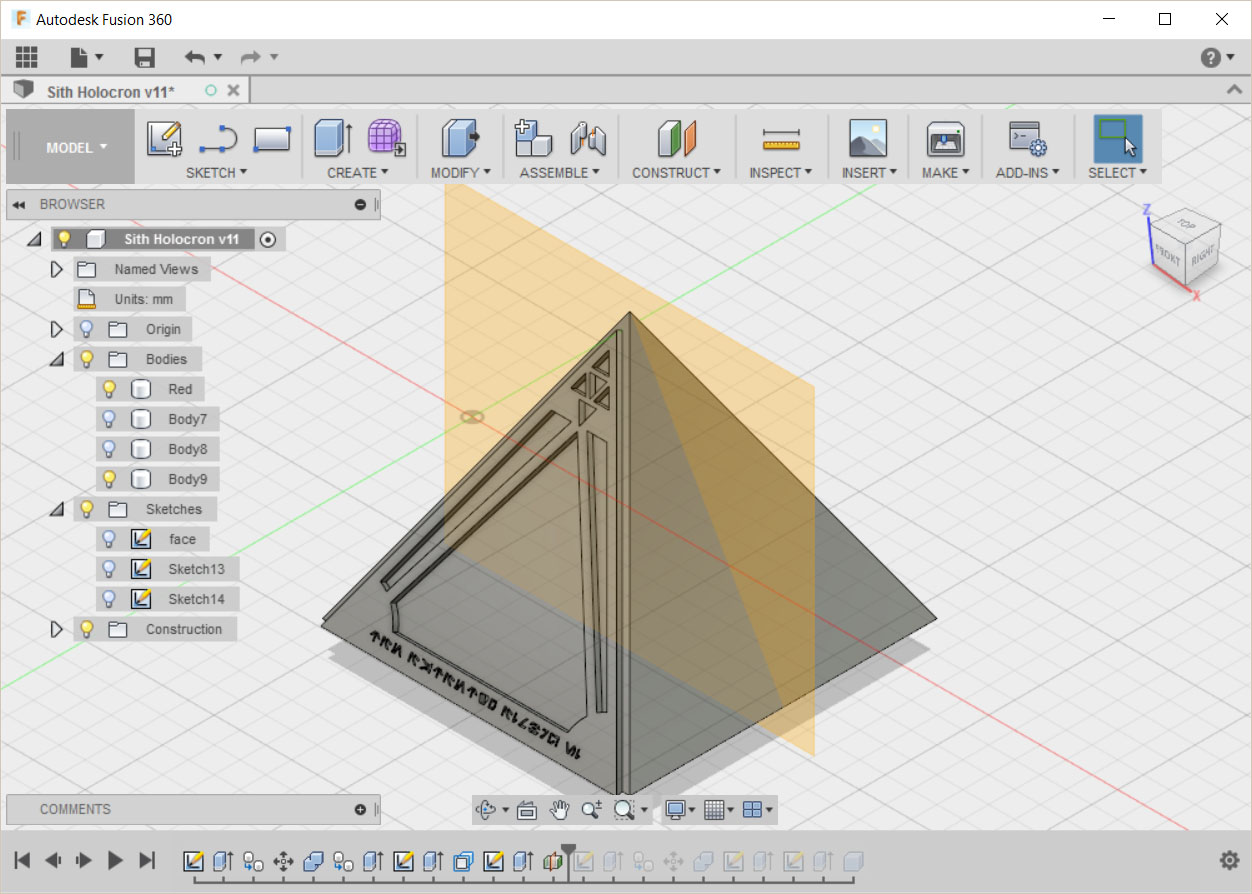Select the sketch Rectangle tool
The width and height of the screenshot is (1252, 894).
pyautogui.click(x=272, y=138)
